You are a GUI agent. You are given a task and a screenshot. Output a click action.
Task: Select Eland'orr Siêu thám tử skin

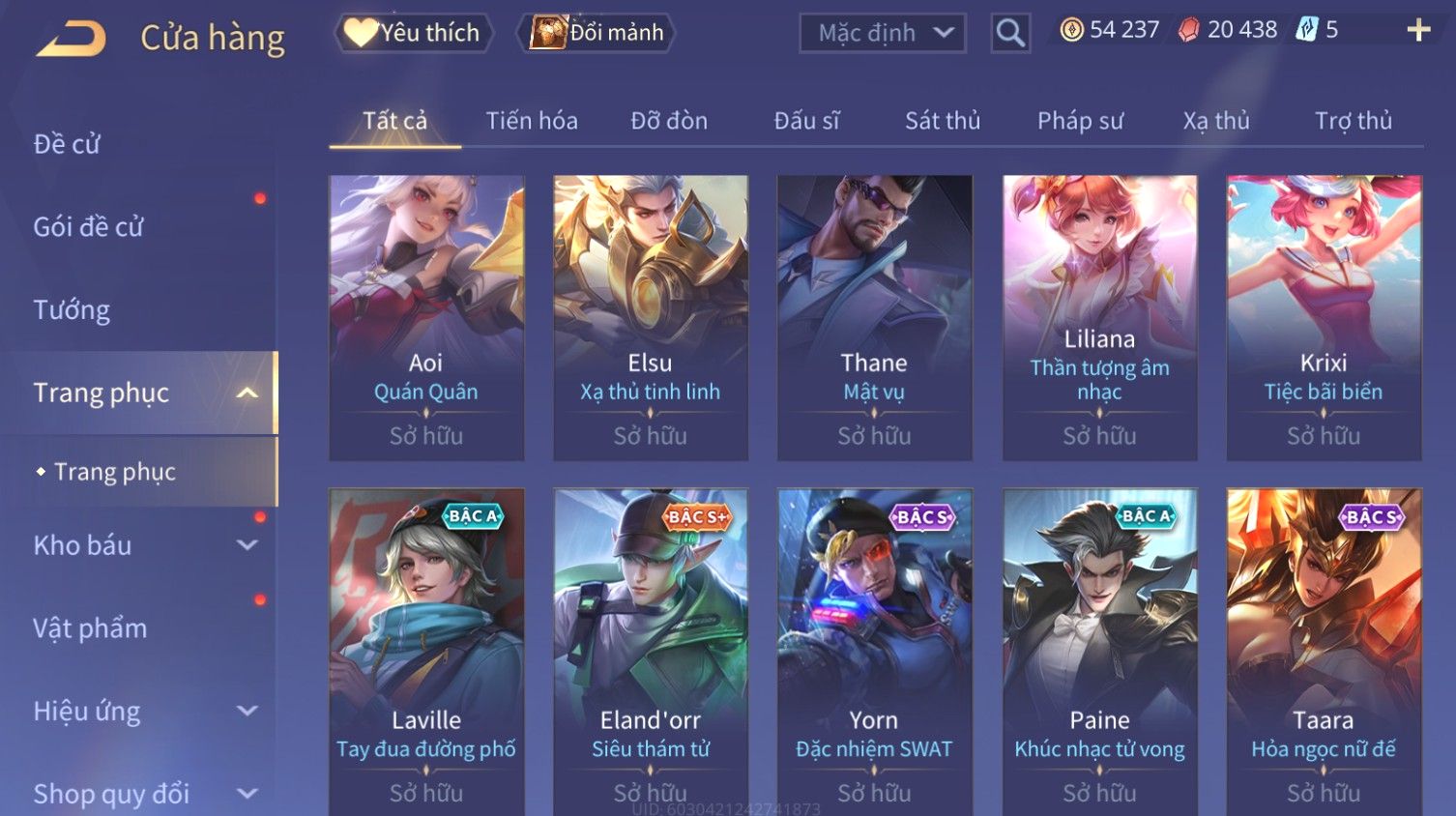click(651, 652)
